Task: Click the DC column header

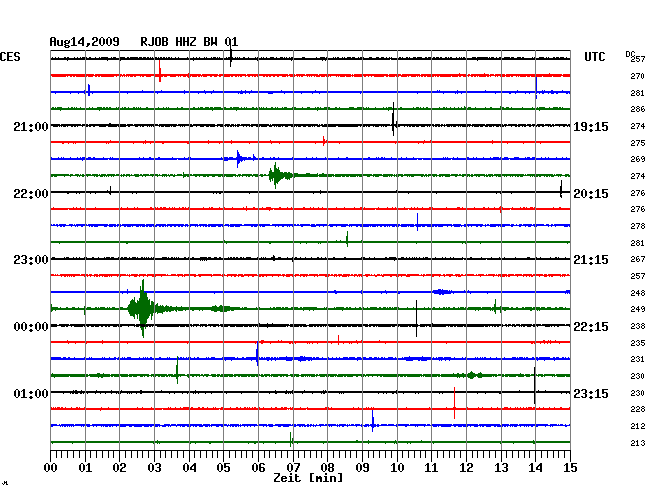Action: [x=630, y=54]
